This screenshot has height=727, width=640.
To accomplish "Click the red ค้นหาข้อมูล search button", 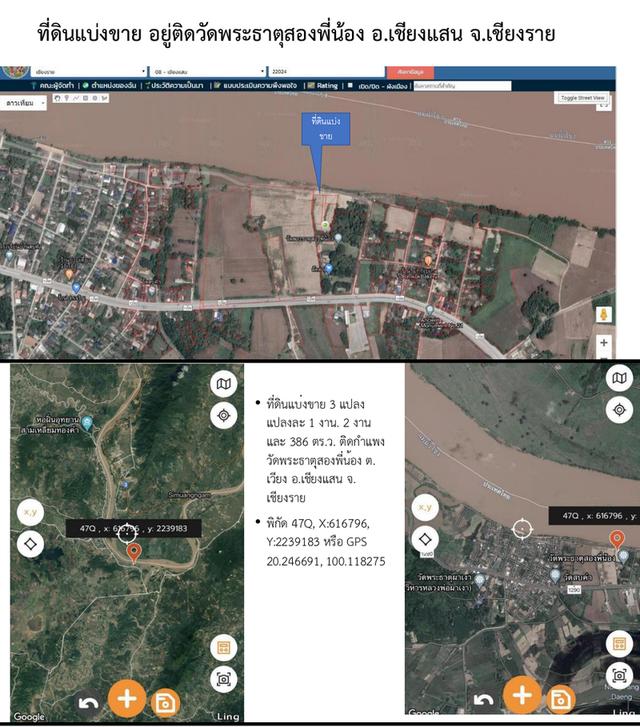I will pyautogui.click(x=410, y=72).
